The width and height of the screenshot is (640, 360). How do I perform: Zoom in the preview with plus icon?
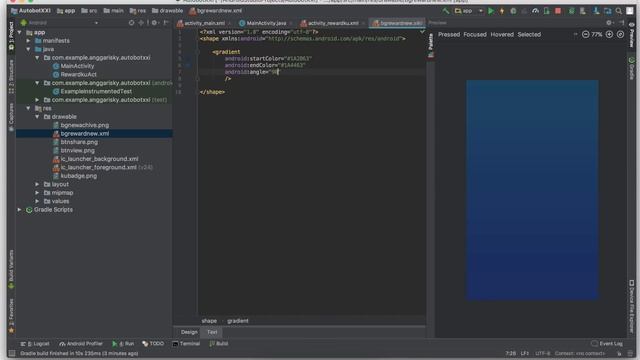click(x=609, y=35)
